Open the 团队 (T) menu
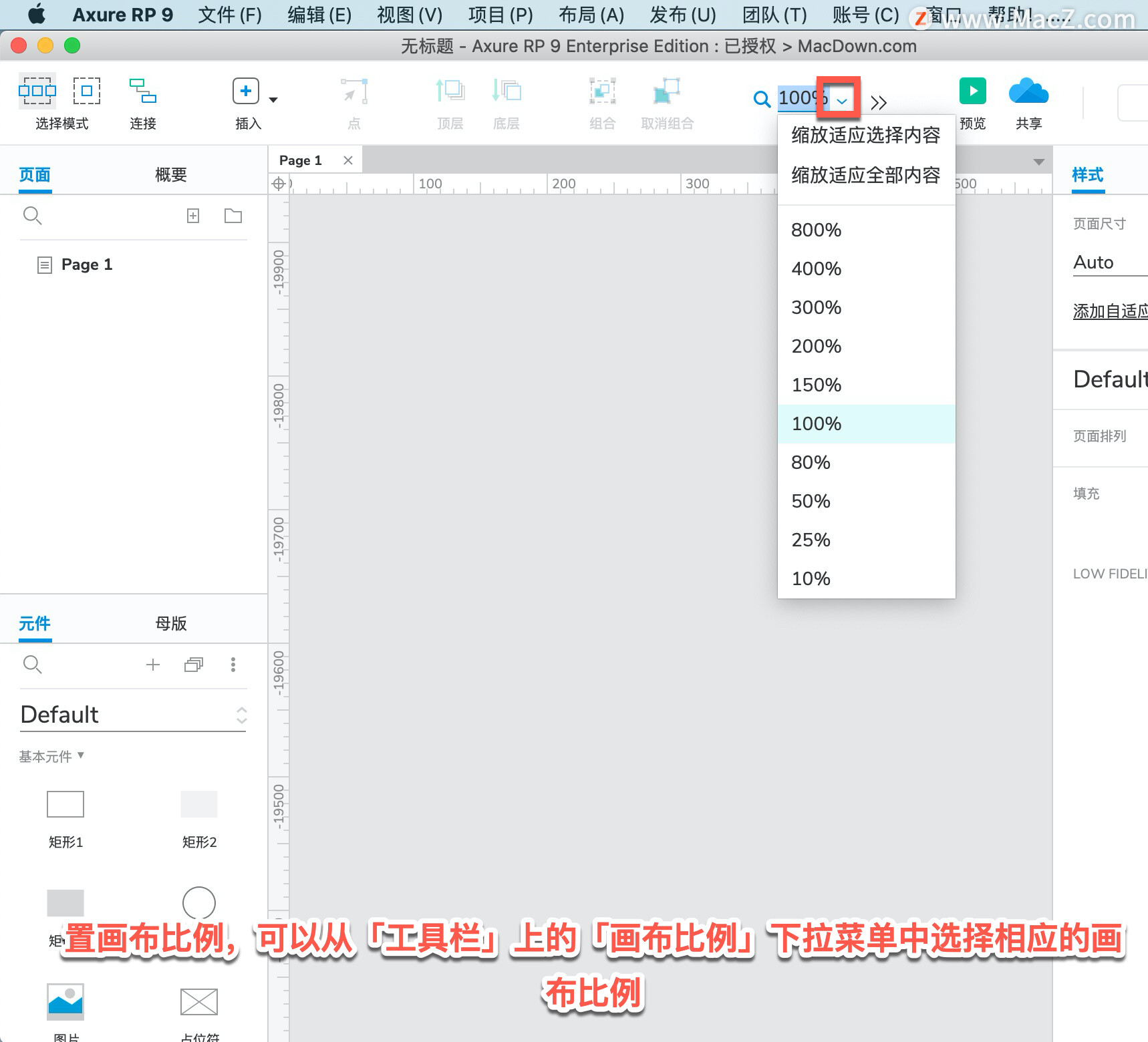This screenshot has height=1042, width=1148. pyautogui.click(x=774, y=15)
